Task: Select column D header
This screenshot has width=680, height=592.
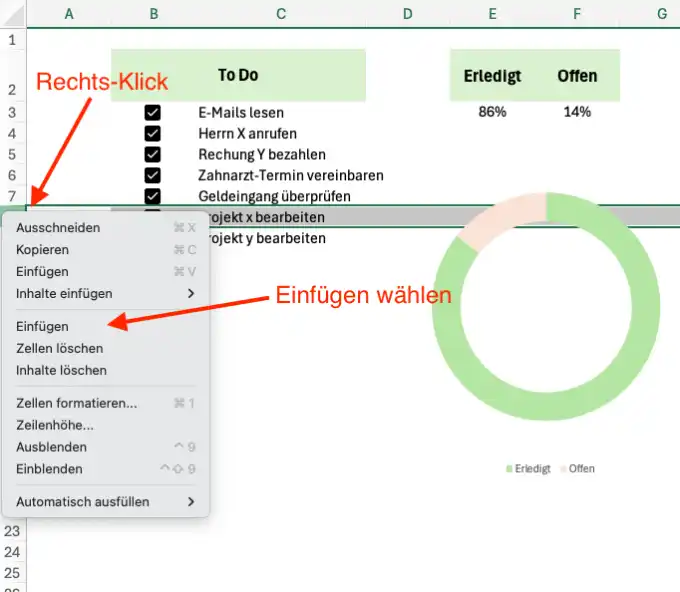Action: coord(408,14)
